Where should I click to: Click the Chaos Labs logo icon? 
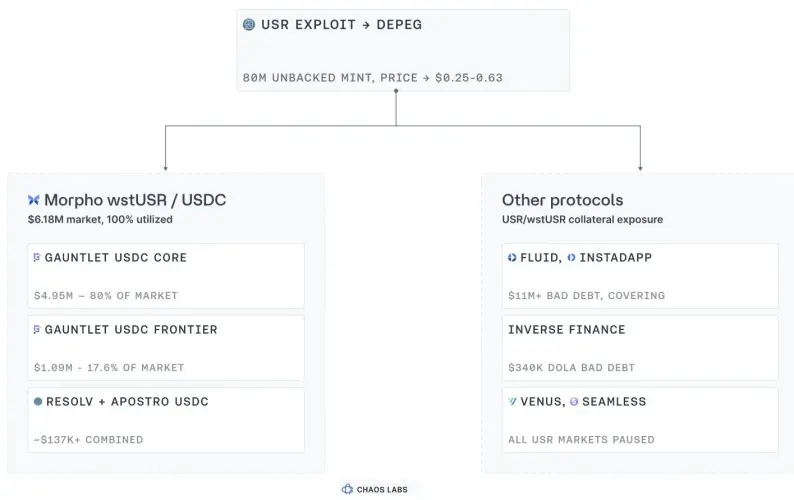click(x=347, y=489)
